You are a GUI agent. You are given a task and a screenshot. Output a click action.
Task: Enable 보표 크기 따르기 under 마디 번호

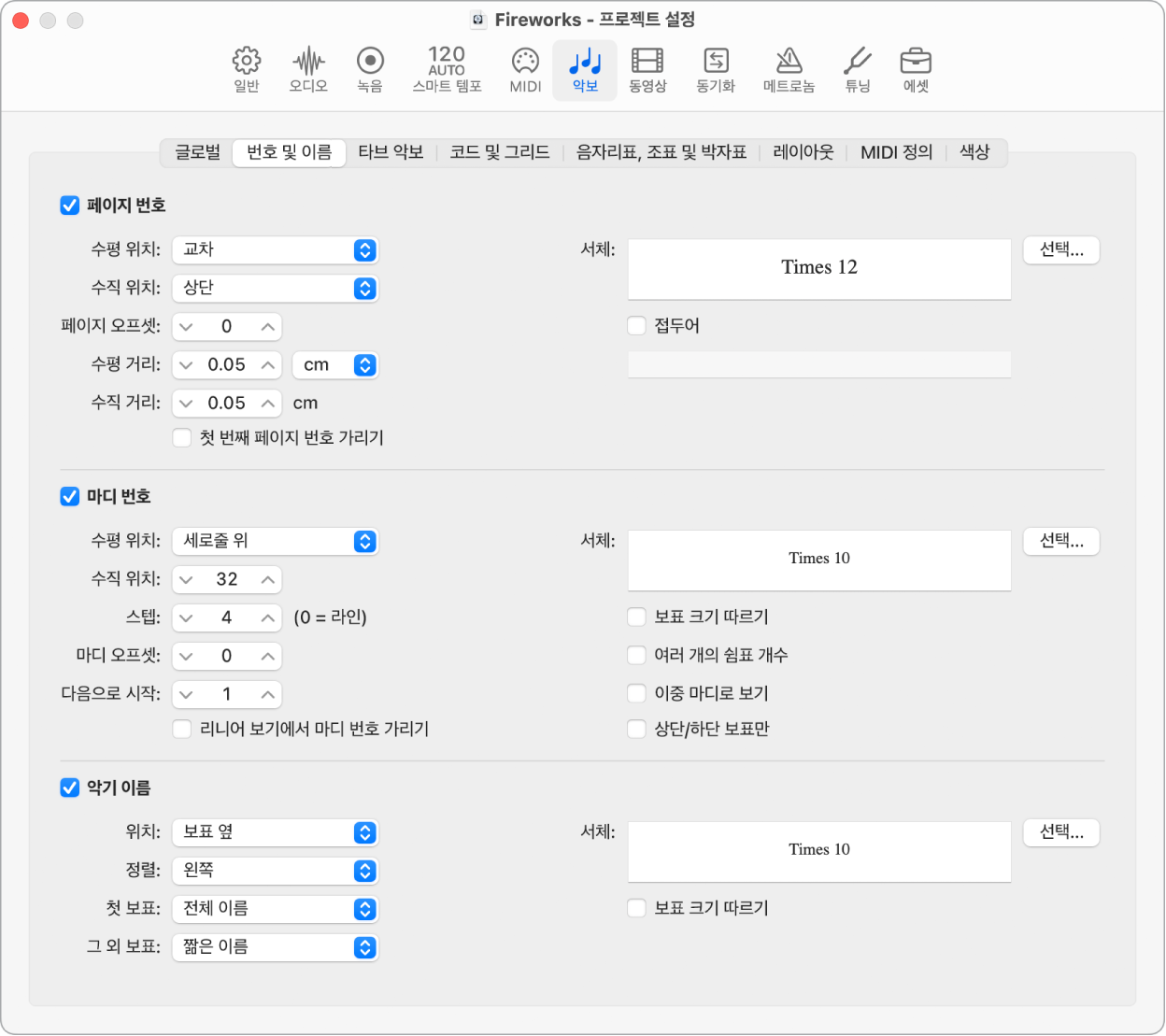(x=637, y=617)
